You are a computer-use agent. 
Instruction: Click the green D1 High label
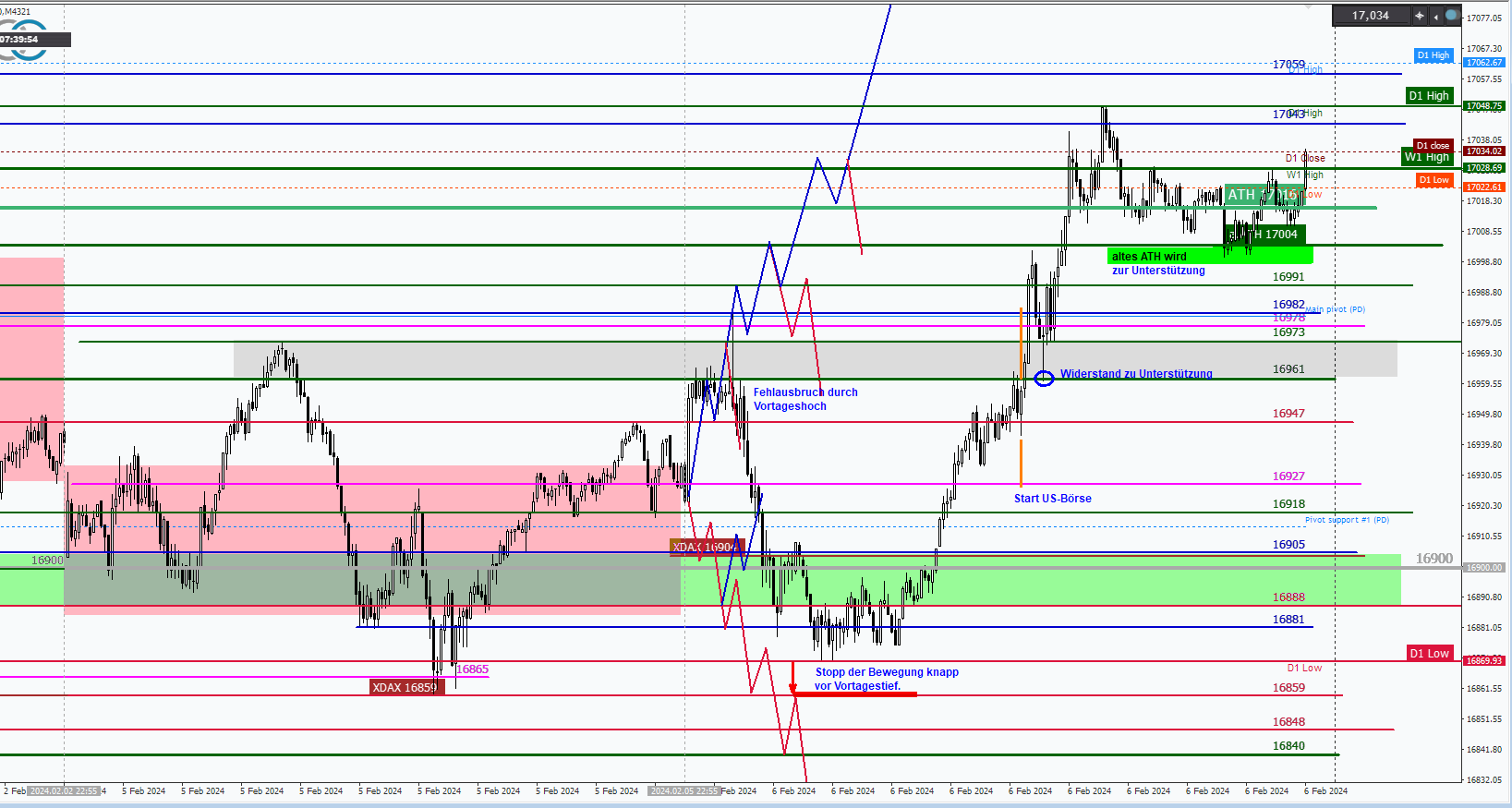[1429, 96]
